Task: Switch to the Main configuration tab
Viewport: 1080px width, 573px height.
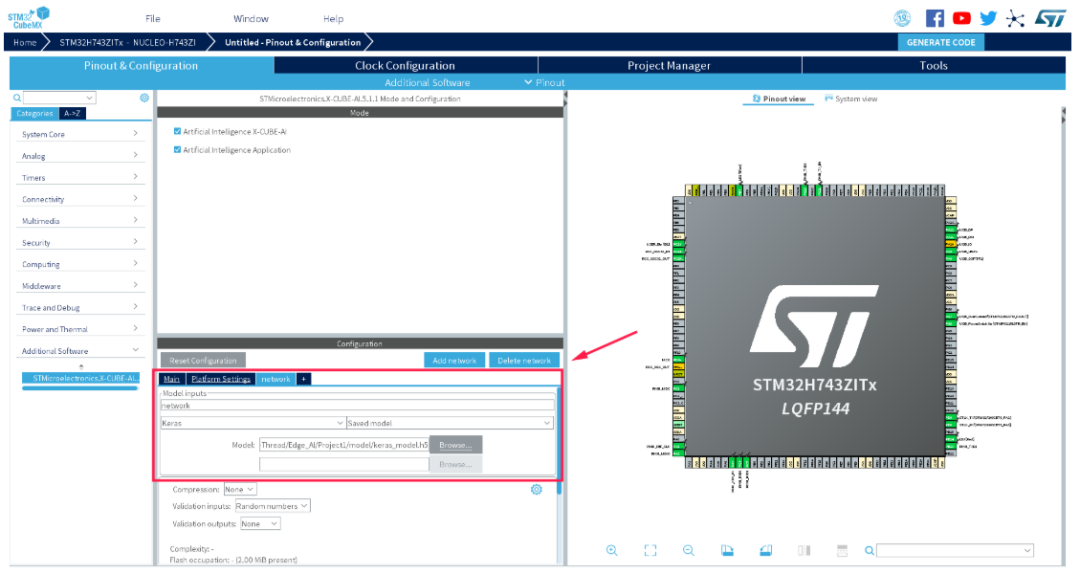Action: coord(172,379)
